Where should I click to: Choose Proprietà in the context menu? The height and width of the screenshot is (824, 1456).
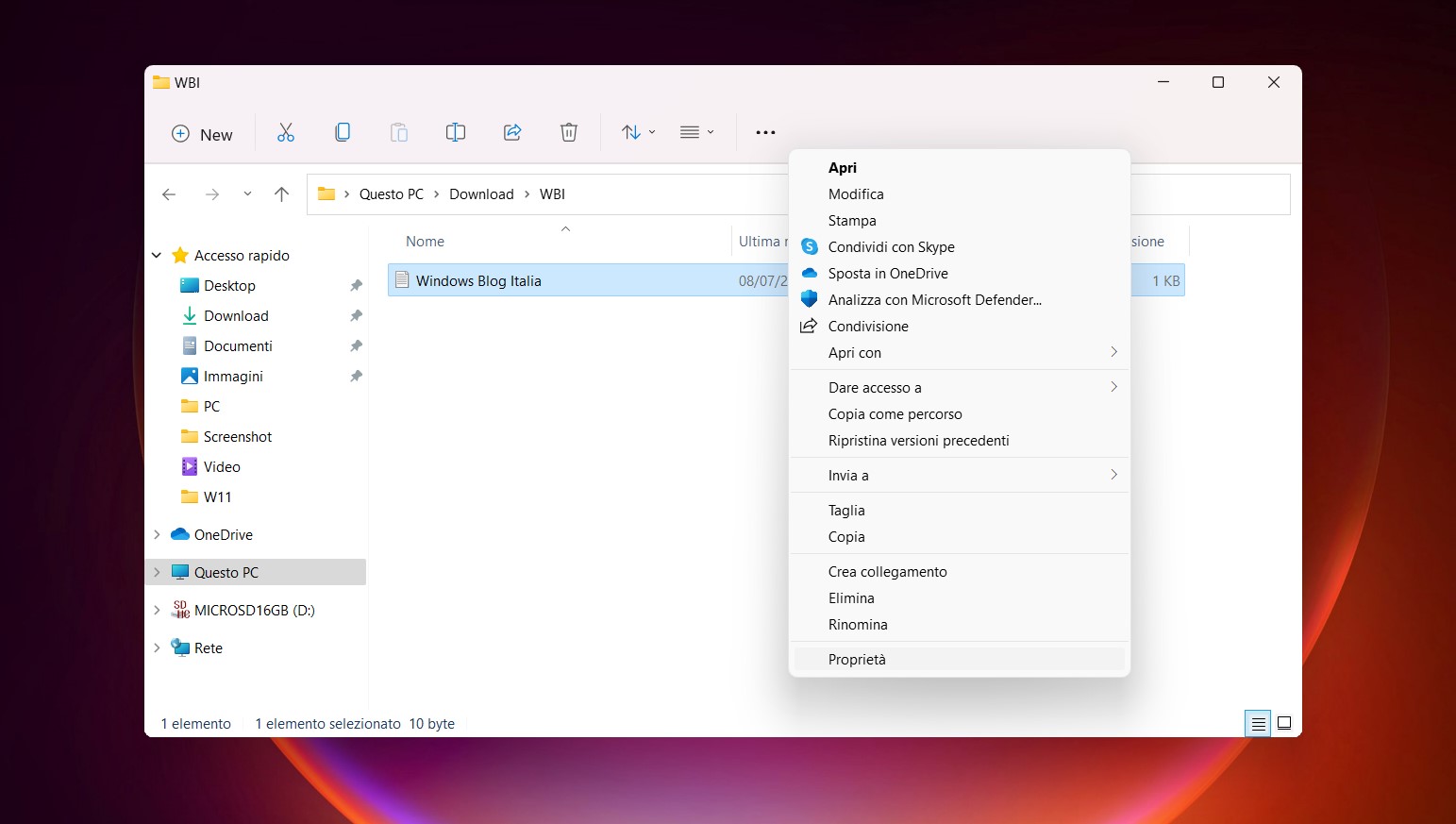point(960,660)
